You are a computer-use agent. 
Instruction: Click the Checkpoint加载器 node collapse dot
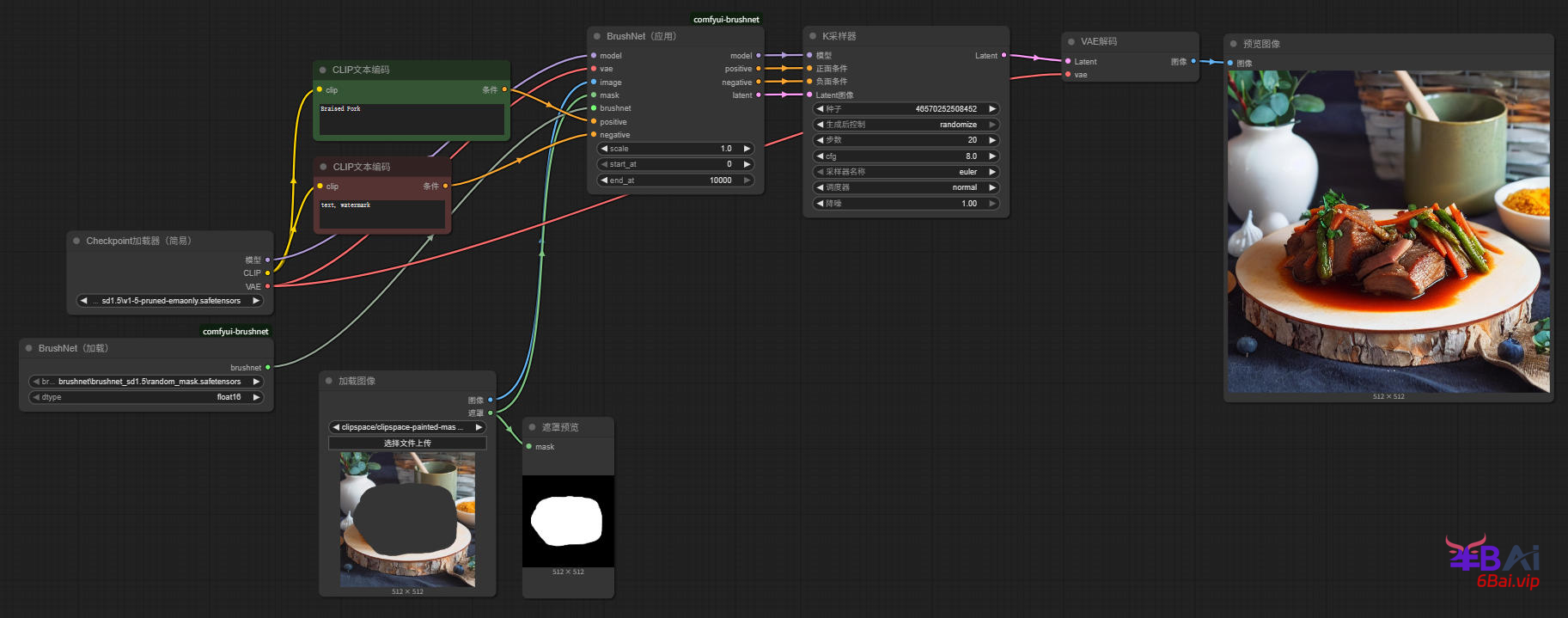(x=76, y=241)
